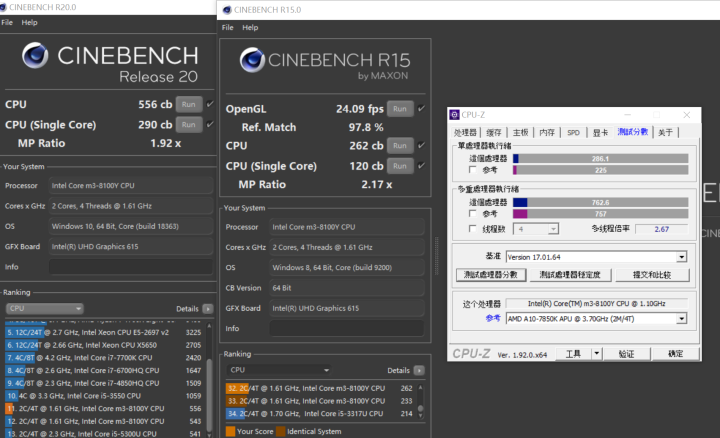Click the Cinebench R20 sphere logo
Viewport: 720px width, 438px height.
(x=35, y=55)
